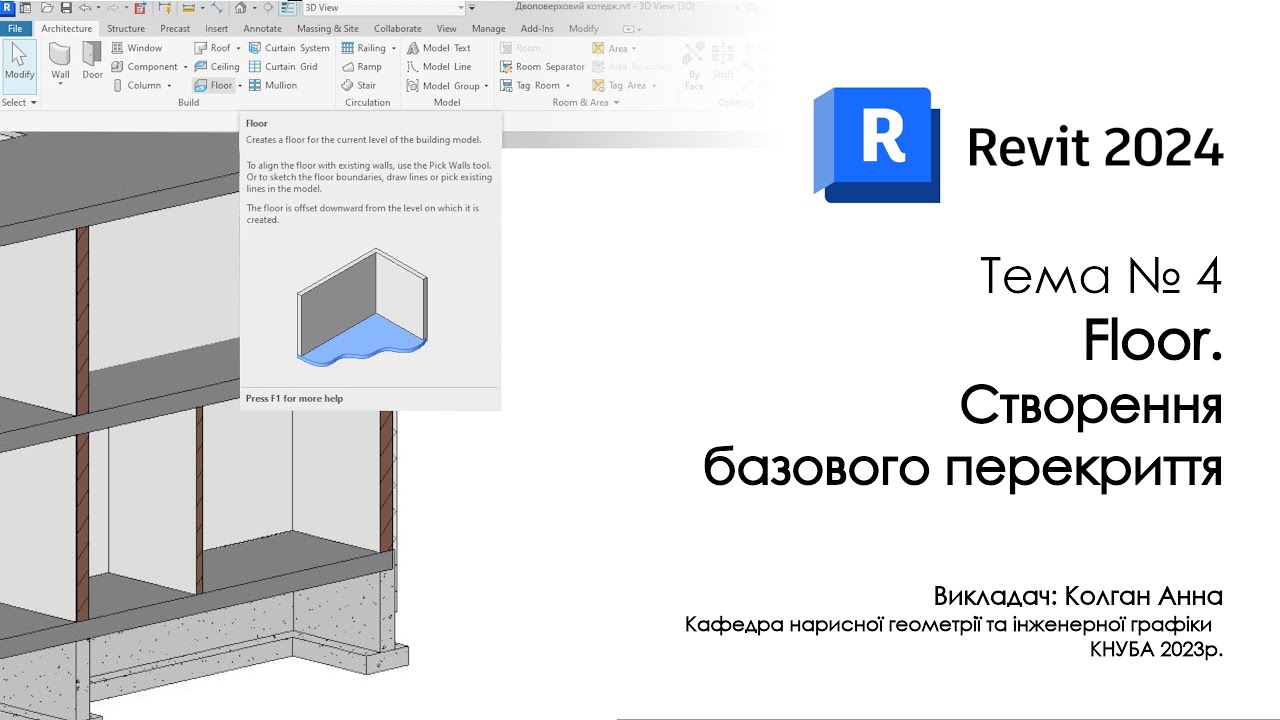This screenshot has height=720, width=1280.
Task: Switch to the Add-Ins ribbon tab
Action: pos(537,29)
